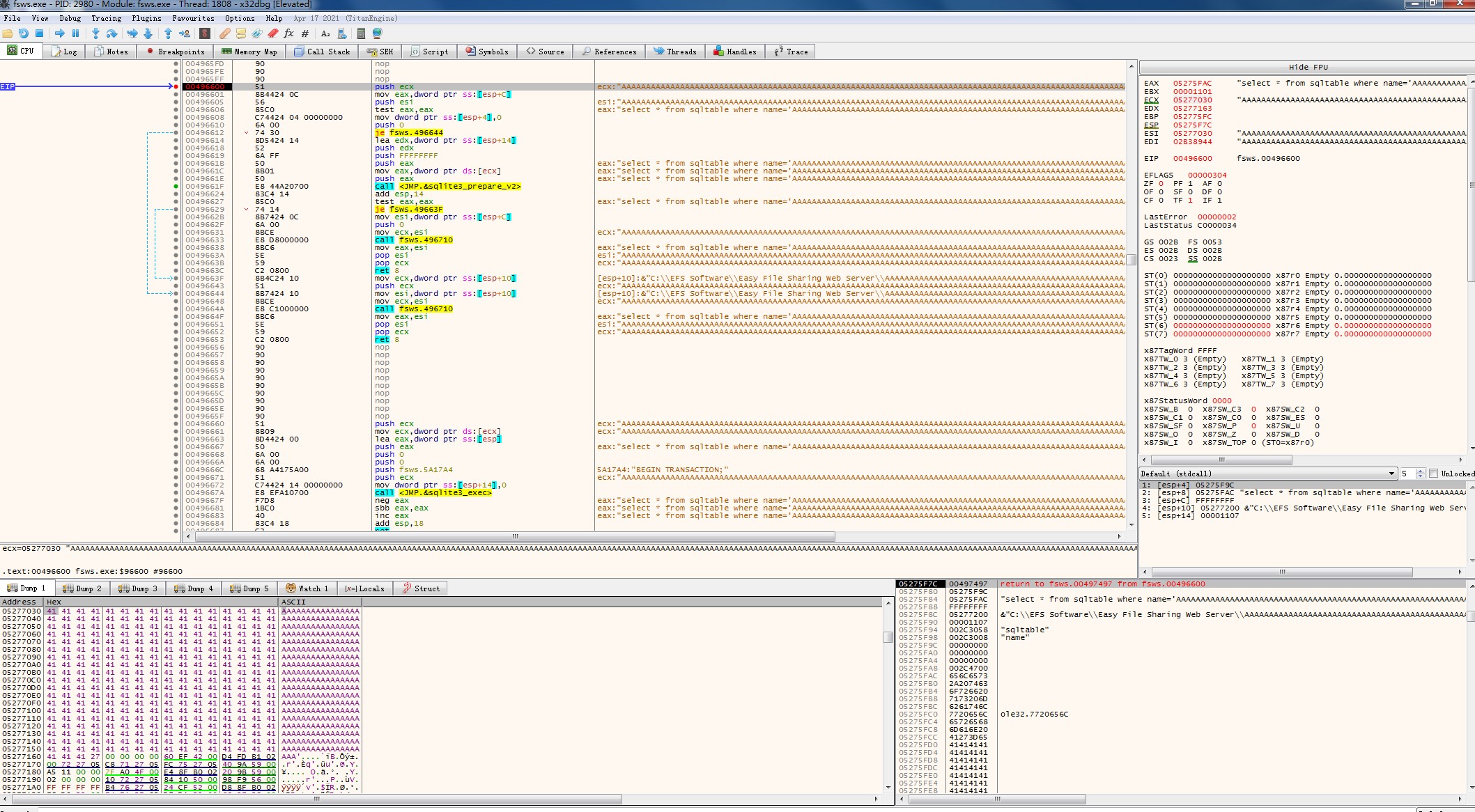Click the disassembly horizontal scrollbar thumb
The width and height of the screenshot is (1475, 812).
click(513, 536)
